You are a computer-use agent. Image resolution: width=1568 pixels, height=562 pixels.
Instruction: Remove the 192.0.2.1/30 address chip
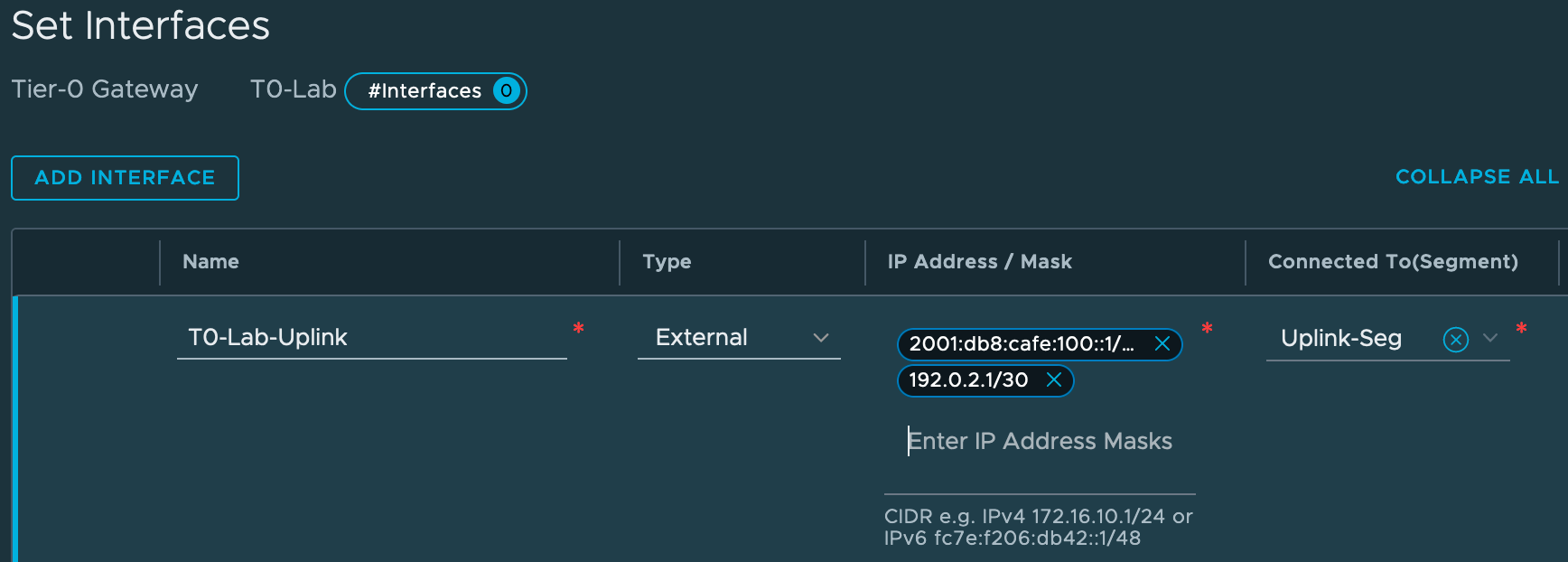tap(1053, 380)
